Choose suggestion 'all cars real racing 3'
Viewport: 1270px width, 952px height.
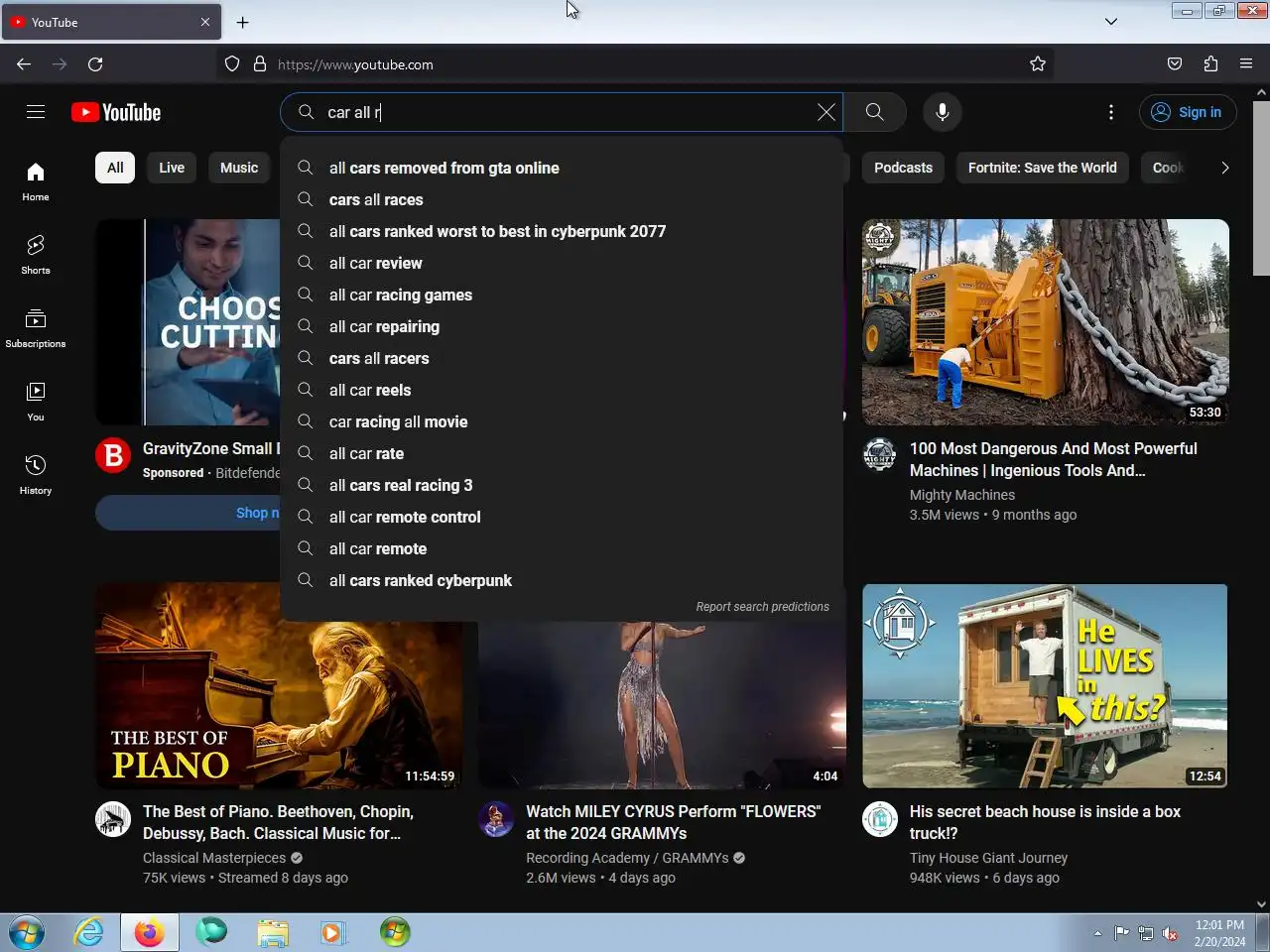tap(562, 485)
